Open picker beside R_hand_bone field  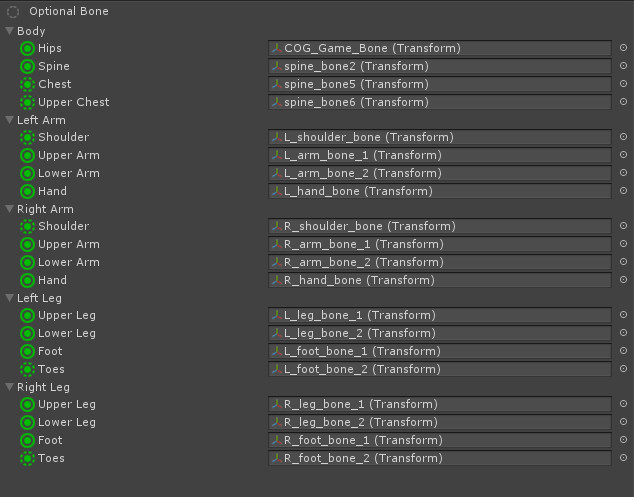[x=623, y=279]
